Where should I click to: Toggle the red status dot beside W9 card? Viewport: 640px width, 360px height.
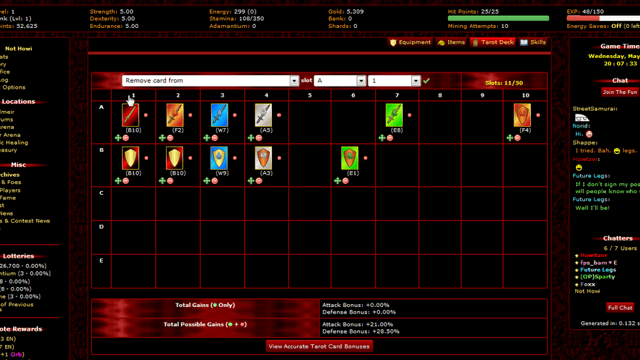pos(235,158)
